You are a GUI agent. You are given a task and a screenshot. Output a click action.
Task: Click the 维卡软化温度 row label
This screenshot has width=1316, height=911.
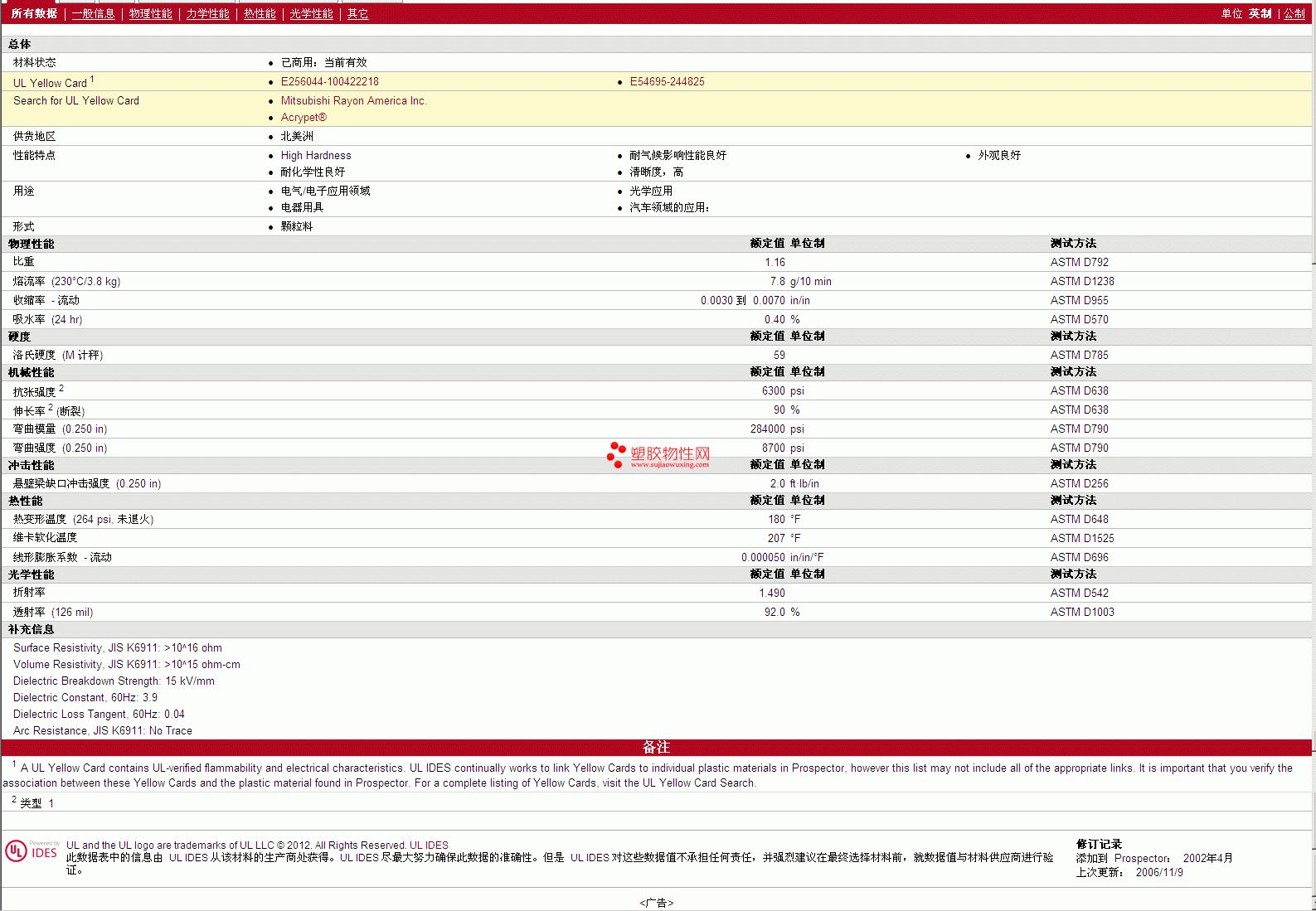(x=45, y=539)
